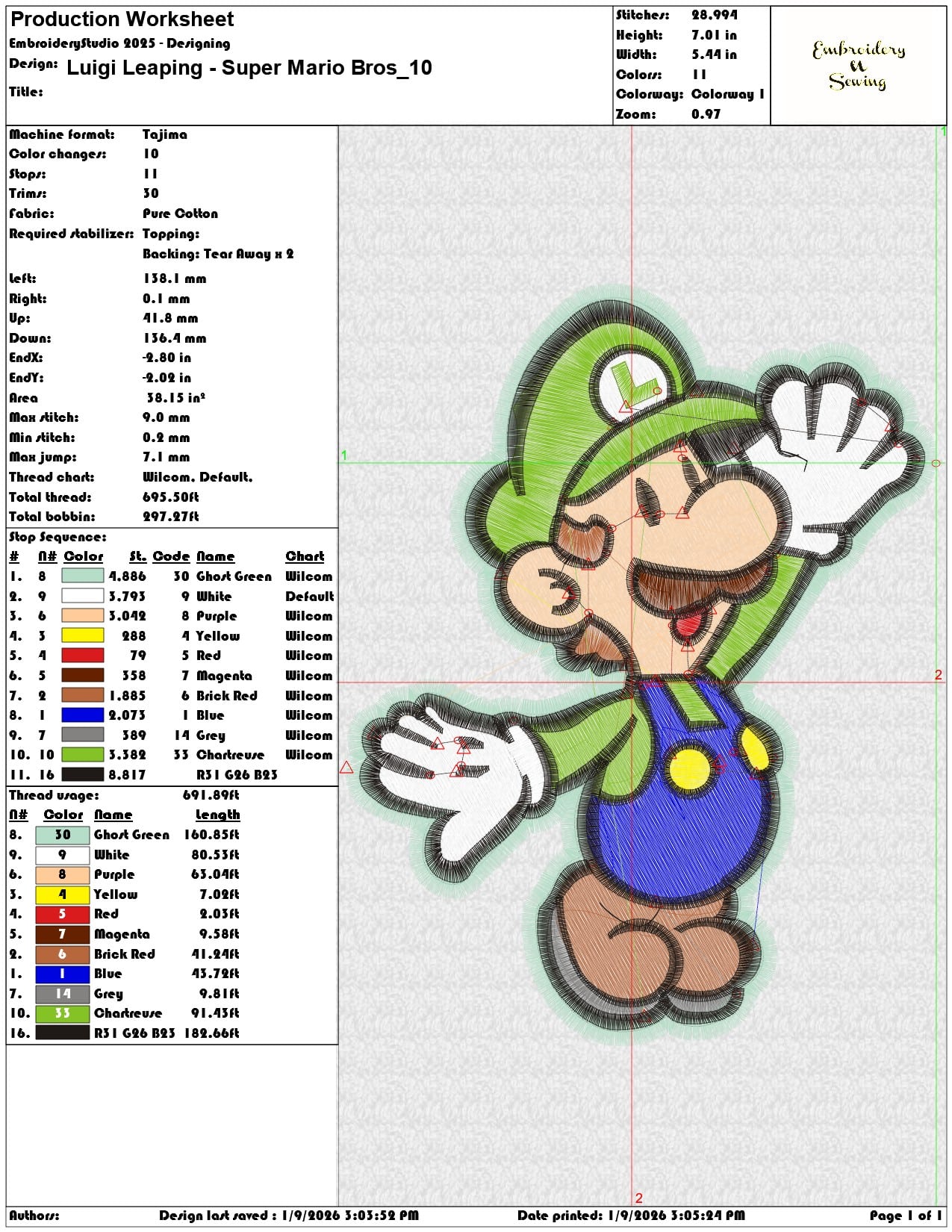This screenshot has width=952, height=1232.
Task: Click Ghost Green length 160.85ft
Action: (211, 835)
